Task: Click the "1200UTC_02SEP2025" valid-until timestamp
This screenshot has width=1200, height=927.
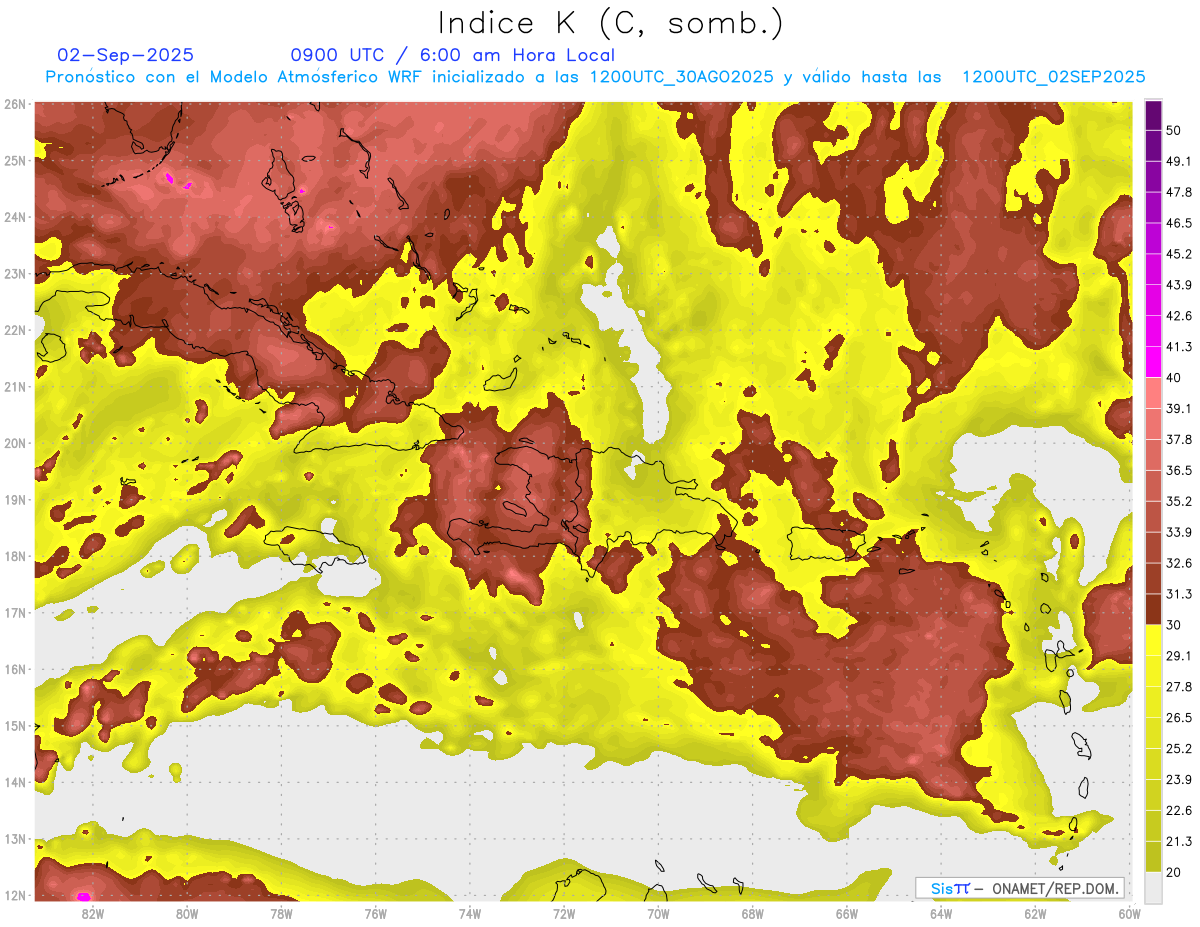Action: coord(1053,77)
